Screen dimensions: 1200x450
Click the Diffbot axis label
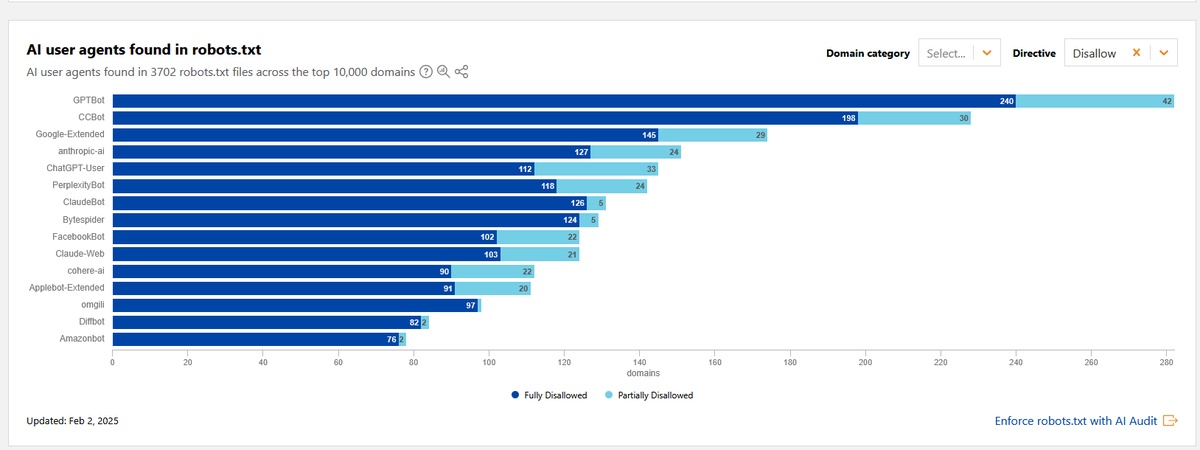pos(91,321)
